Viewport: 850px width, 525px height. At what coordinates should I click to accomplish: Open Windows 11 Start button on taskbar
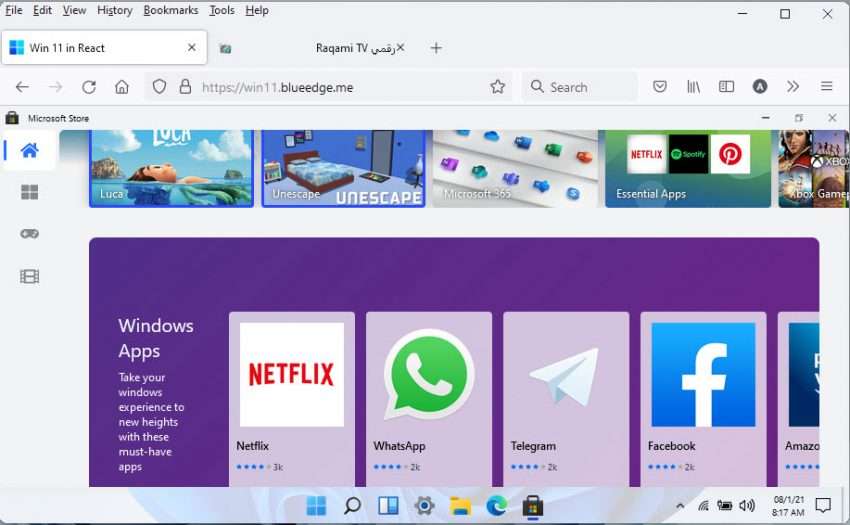(x=316, y=506)
